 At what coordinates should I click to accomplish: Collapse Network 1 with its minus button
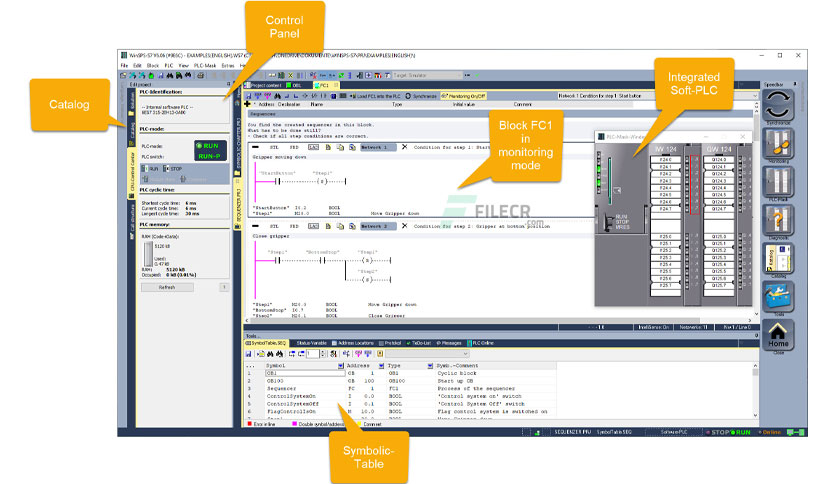[256, 147]
